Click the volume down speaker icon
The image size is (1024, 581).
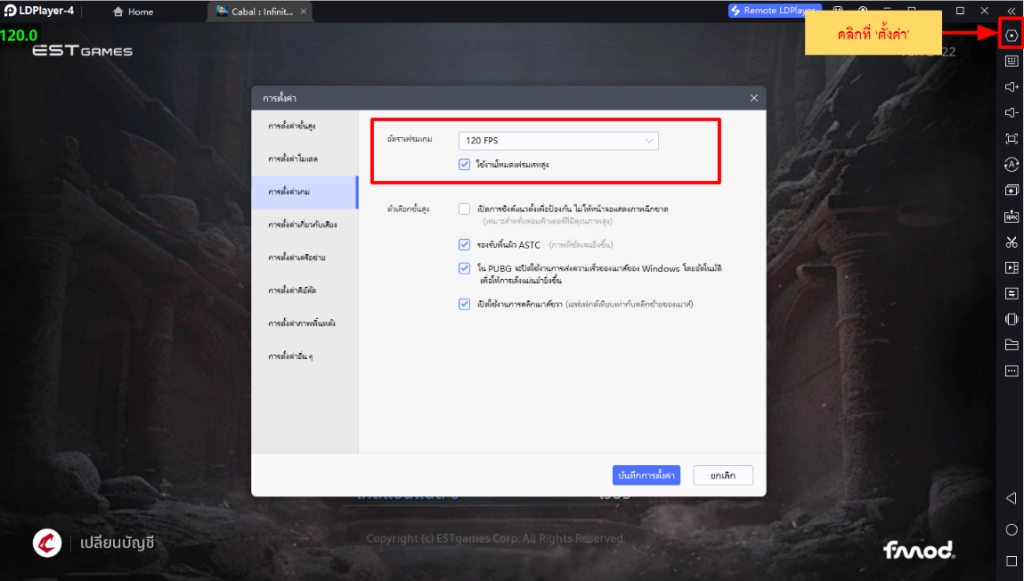pyautogui.click(x=1011, y=112)
